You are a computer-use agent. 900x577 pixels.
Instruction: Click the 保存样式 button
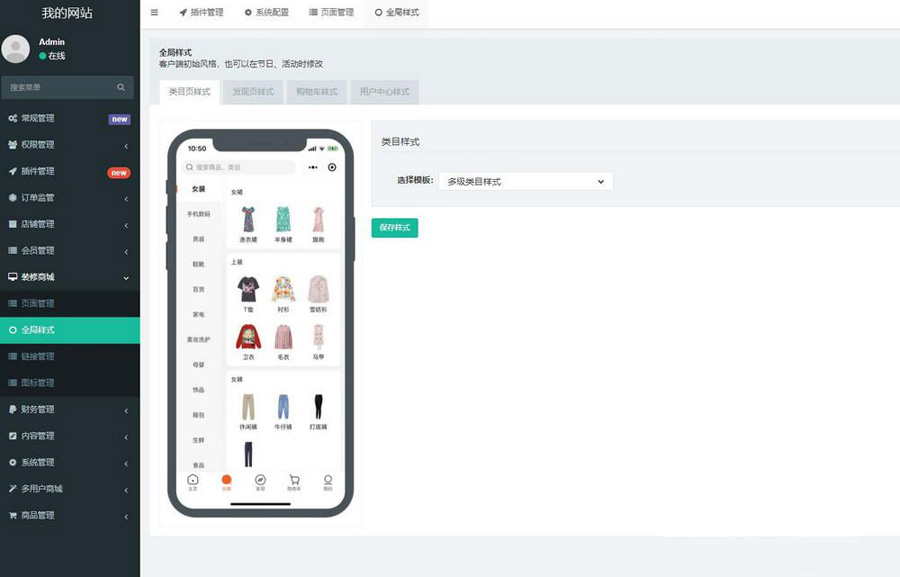(x=394, y=228)
